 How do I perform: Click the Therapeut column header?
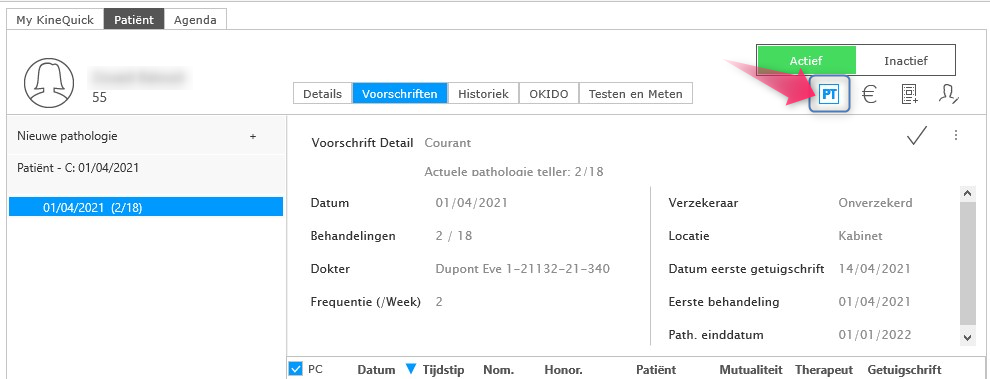pyautogui.click(x=824, y=370)
